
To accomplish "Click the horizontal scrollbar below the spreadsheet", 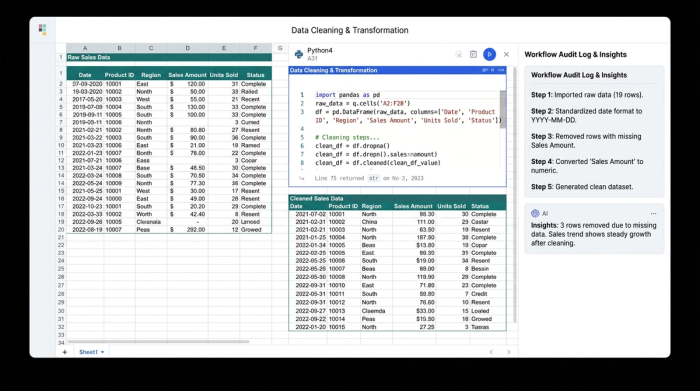I will tap(158, 341).
